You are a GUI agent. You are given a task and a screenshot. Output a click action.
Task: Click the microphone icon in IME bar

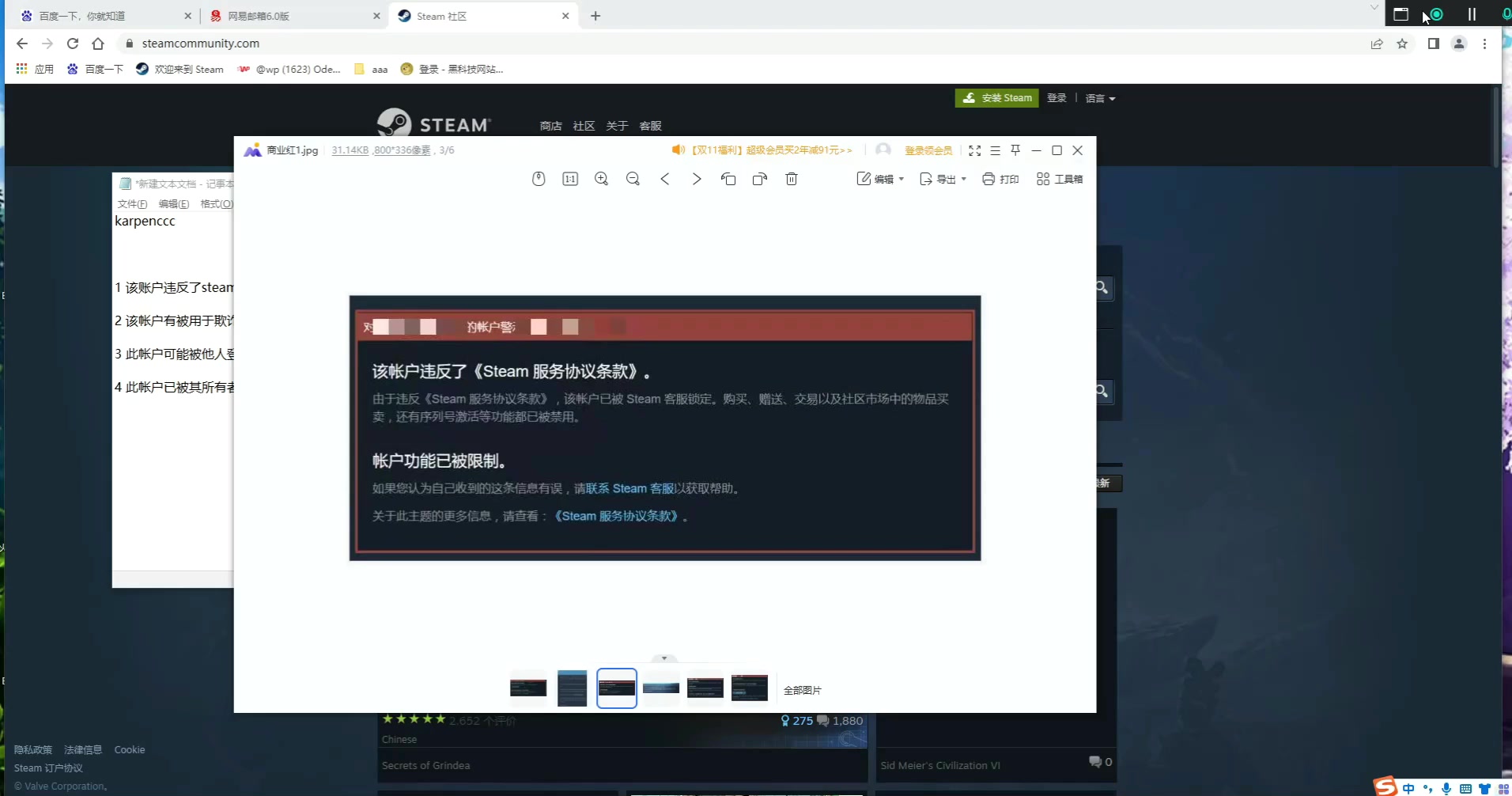[x=1446, y=788]
